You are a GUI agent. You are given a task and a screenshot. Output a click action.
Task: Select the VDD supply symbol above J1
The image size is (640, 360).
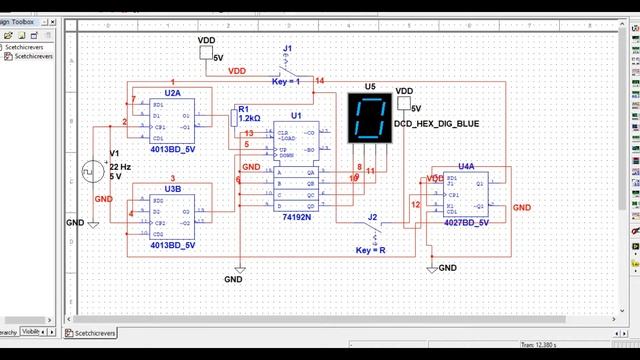point(206,53)
